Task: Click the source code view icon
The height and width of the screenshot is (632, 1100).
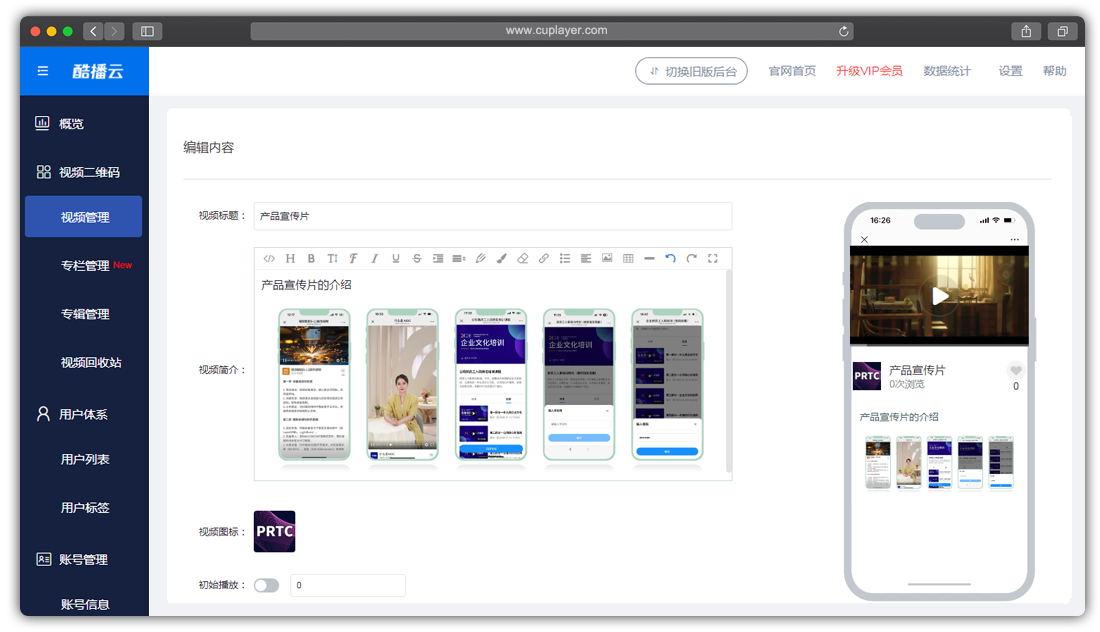Action: click(269, 258)
